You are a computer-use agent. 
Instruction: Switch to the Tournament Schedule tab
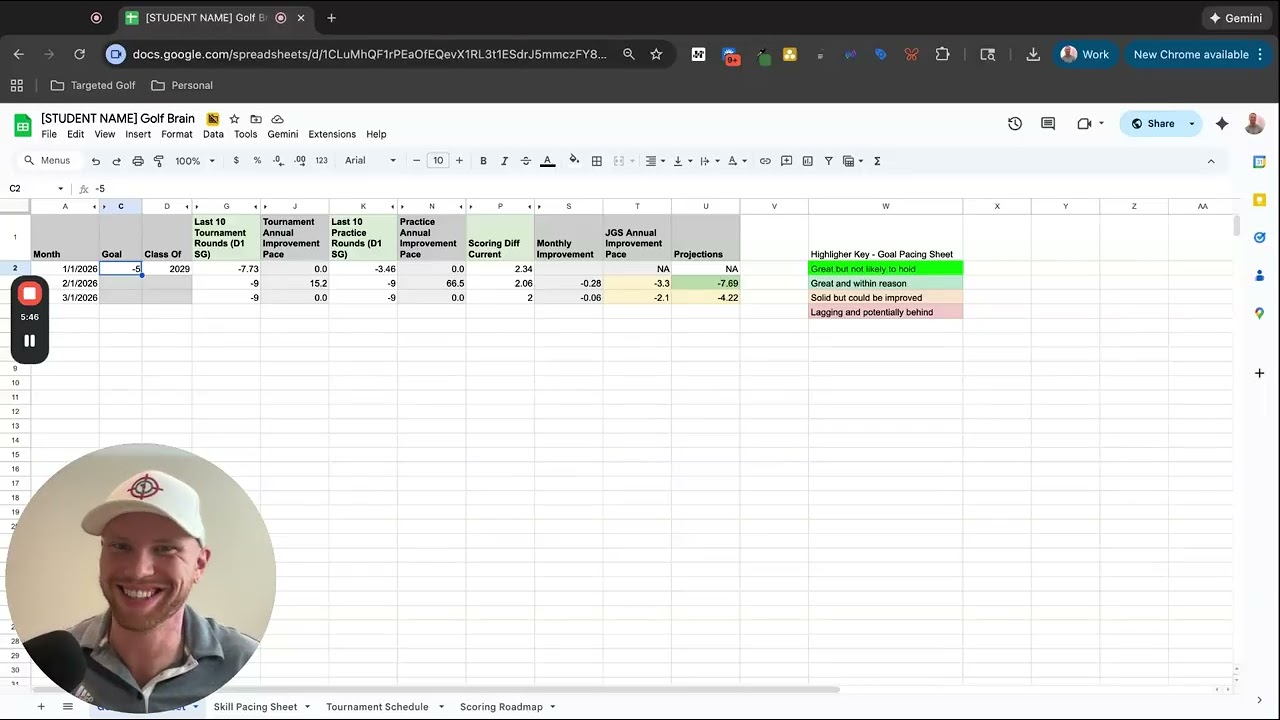[377, 707]
